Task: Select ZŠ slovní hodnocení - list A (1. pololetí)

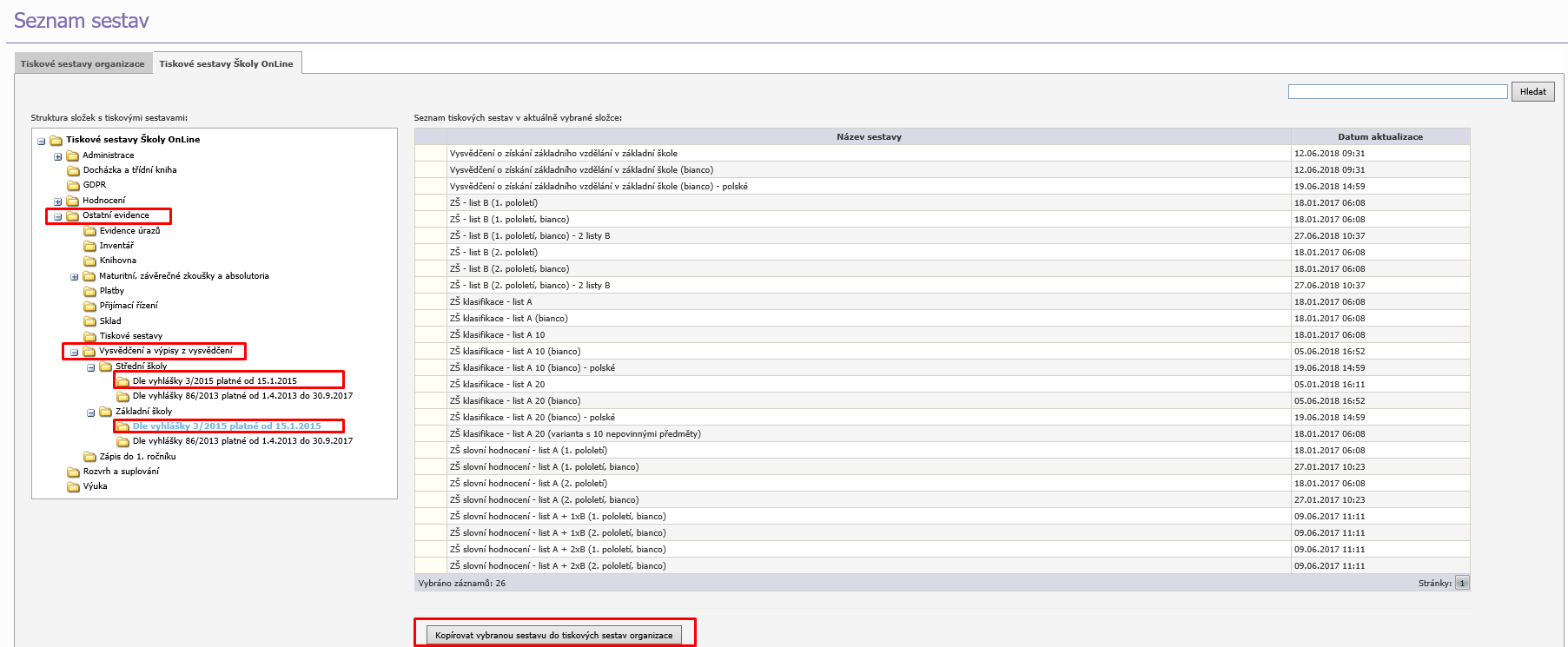Action: coord(943,450)
